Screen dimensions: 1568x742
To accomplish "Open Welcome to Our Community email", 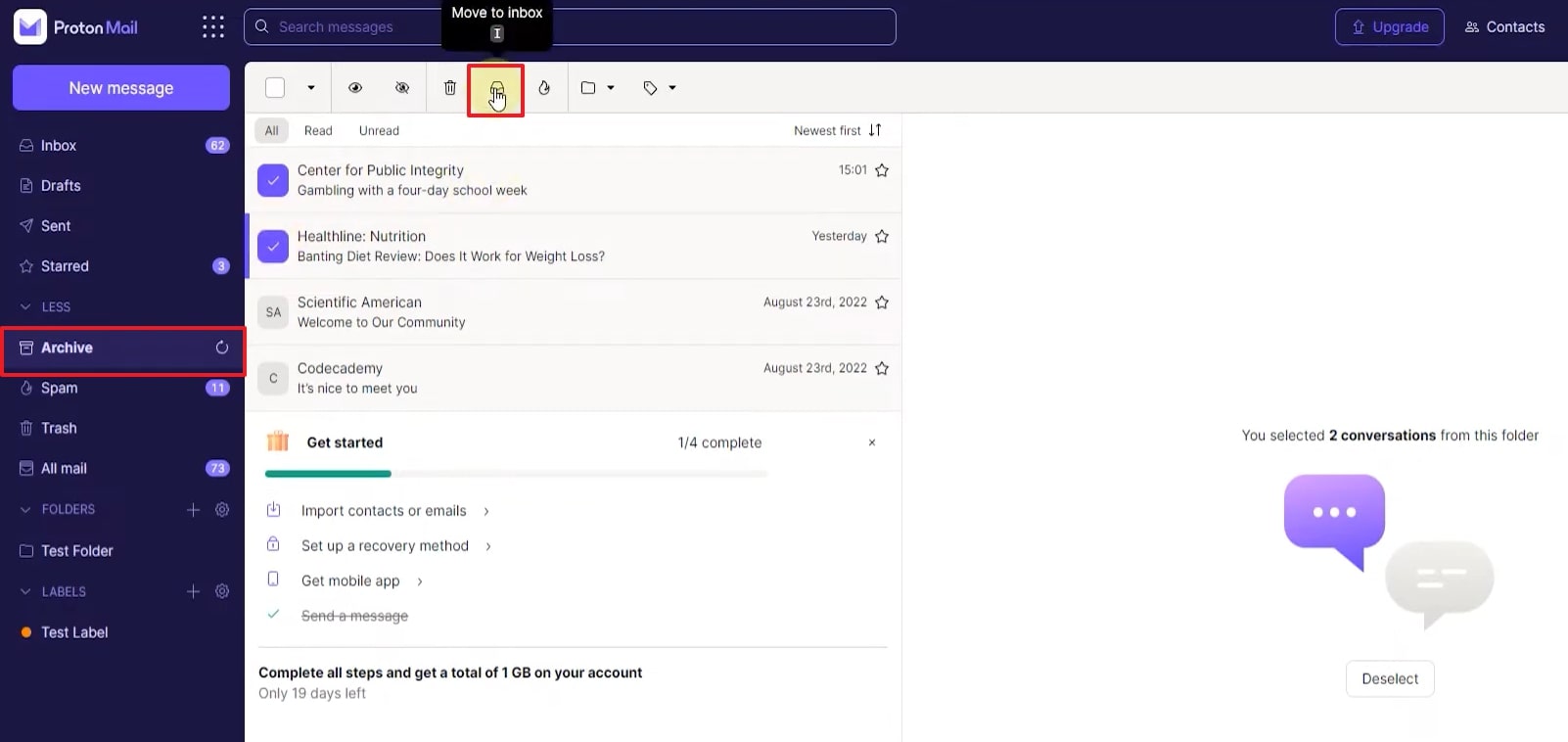I will click(x=382, y=323).
